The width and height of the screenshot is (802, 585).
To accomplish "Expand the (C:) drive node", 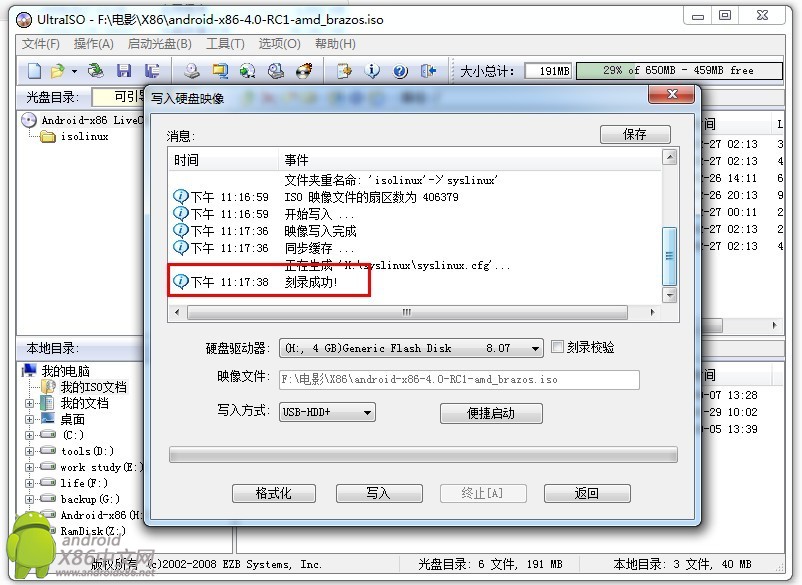I will click(30, 435).
